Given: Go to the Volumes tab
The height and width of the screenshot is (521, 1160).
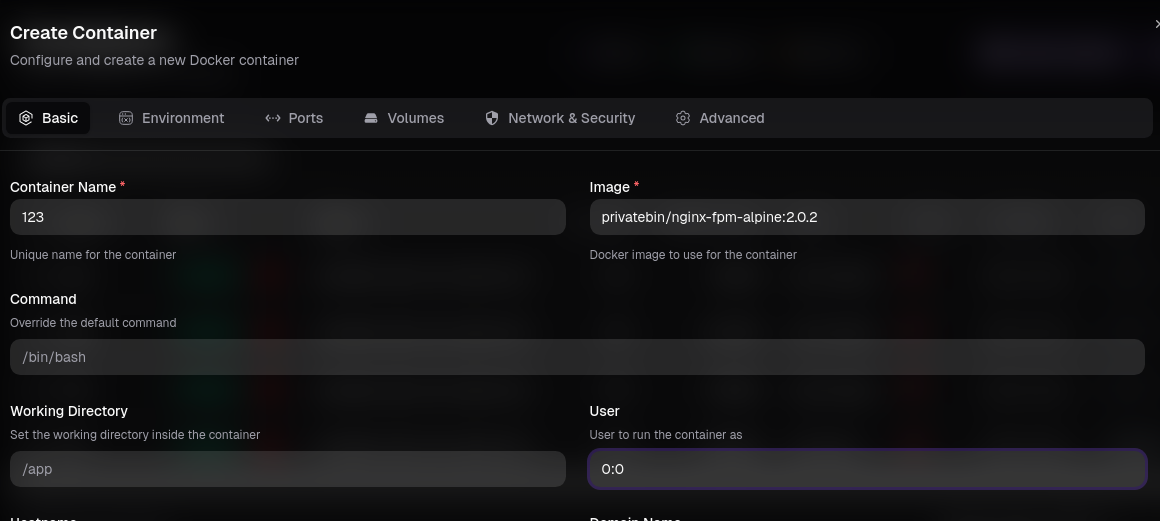Looking at the screenshot, I should 415,118.
